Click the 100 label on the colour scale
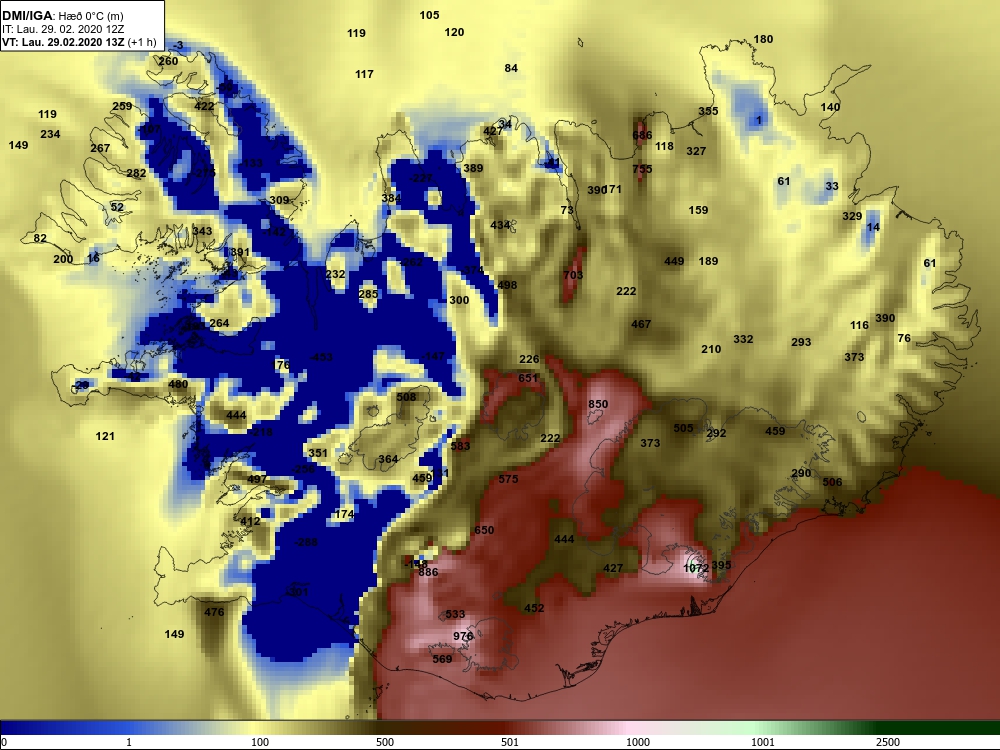The width and height of the screenshot is (1000, 750). (260, 742)
